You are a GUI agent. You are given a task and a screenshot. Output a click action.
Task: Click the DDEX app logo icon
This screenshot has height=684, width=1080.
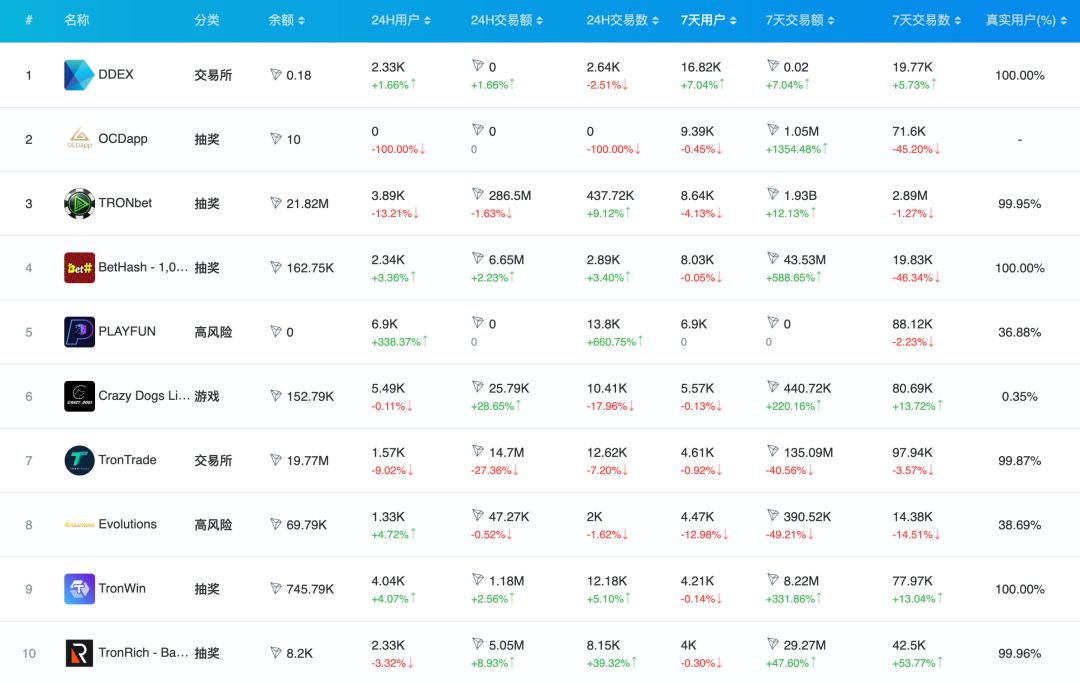point(79,75)
